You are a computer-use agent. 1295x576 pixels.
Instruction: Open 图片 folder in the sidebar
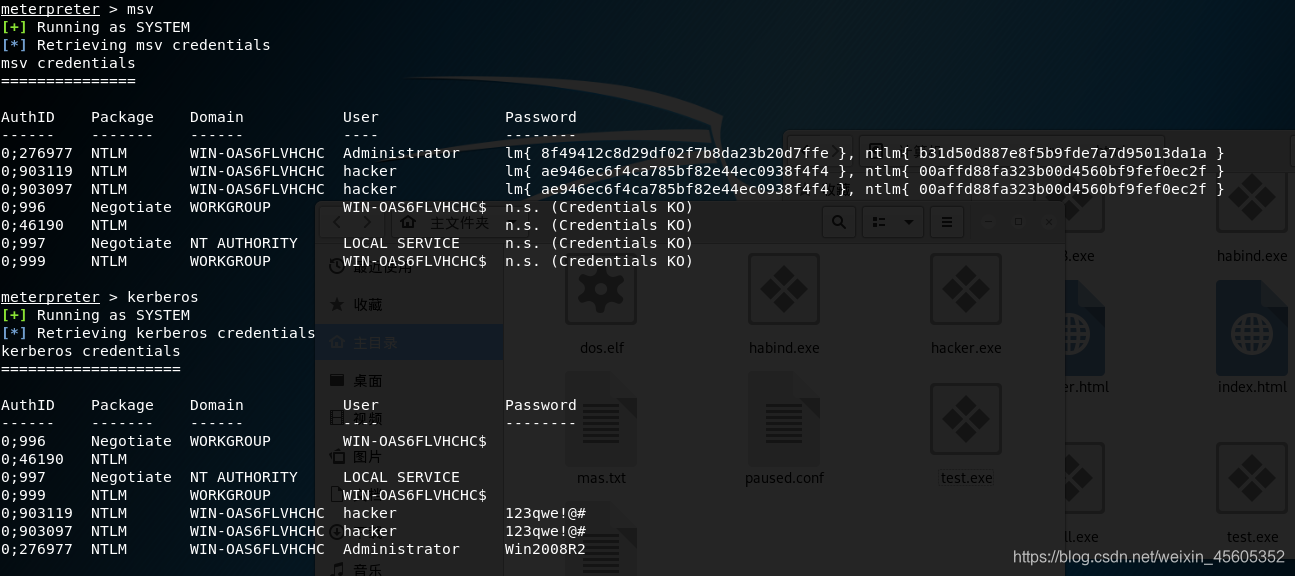[410, 456]
